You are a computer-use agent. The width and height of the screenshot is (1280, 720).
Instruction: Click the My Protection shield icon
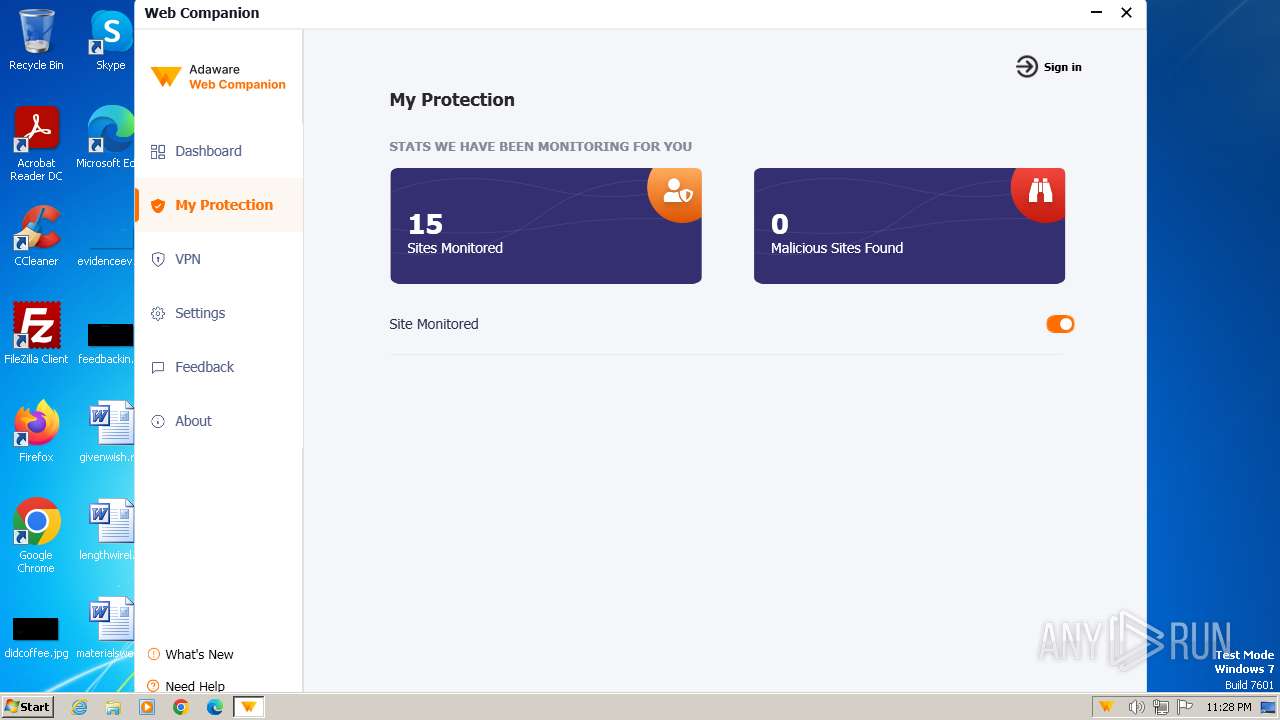(158, 206)
